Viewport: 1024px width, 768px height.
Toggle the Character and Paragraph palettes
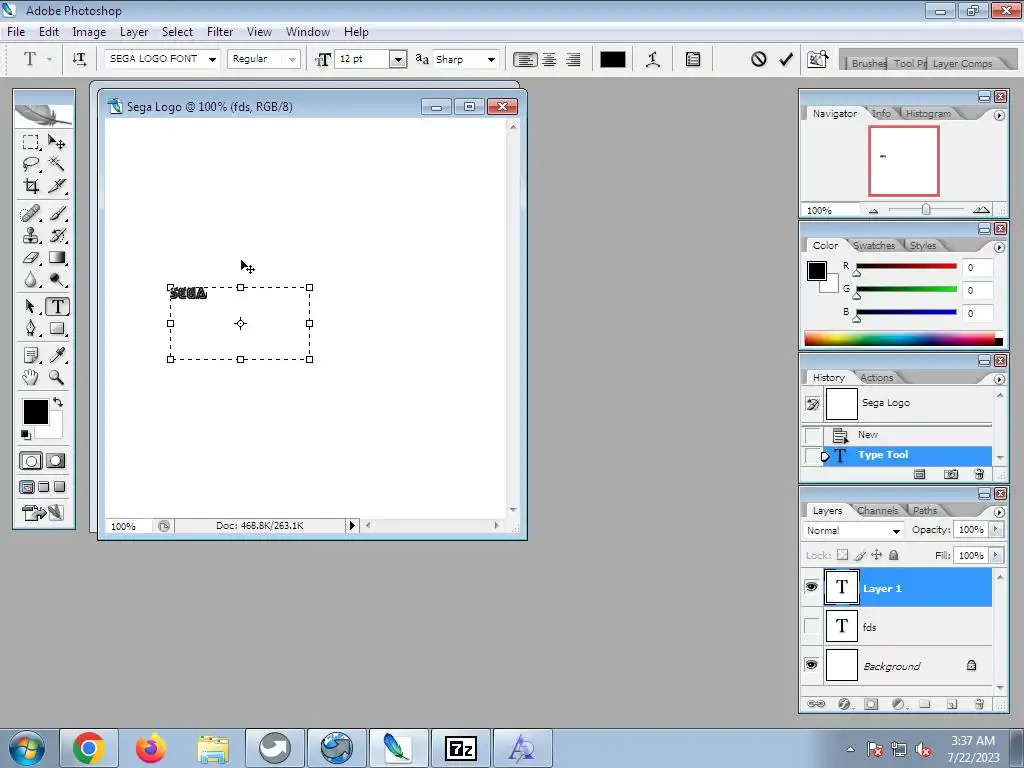click(693, 59)
